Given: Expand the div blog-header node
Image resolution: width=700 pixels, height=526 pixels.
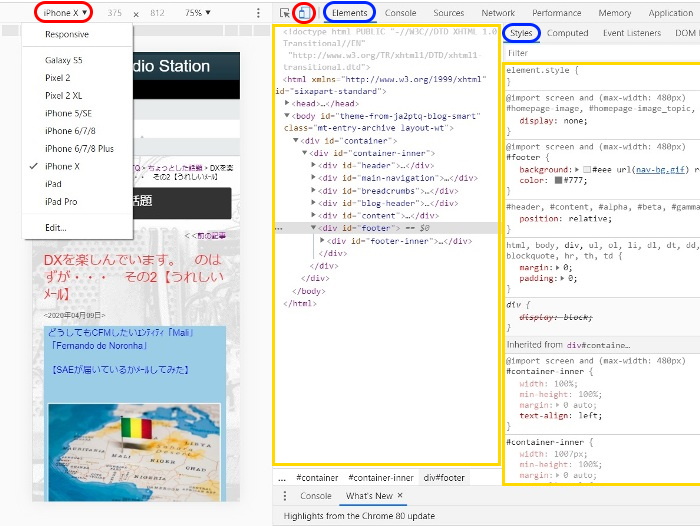Looking at the screenshot, I should 313,203.
